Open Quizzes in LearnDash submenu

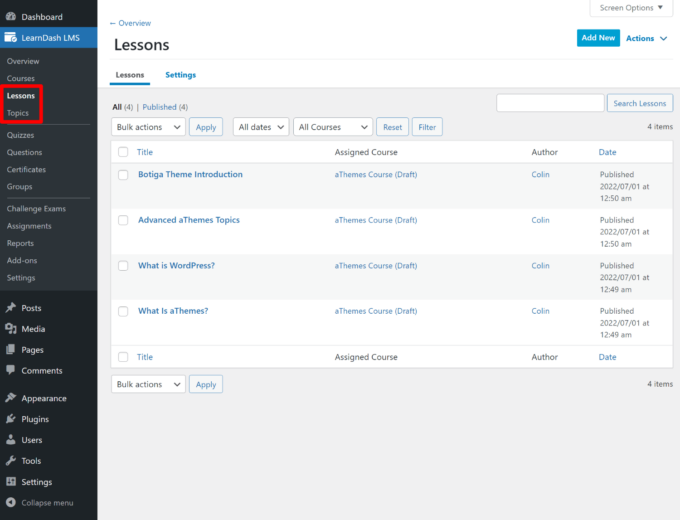(20, 135)
